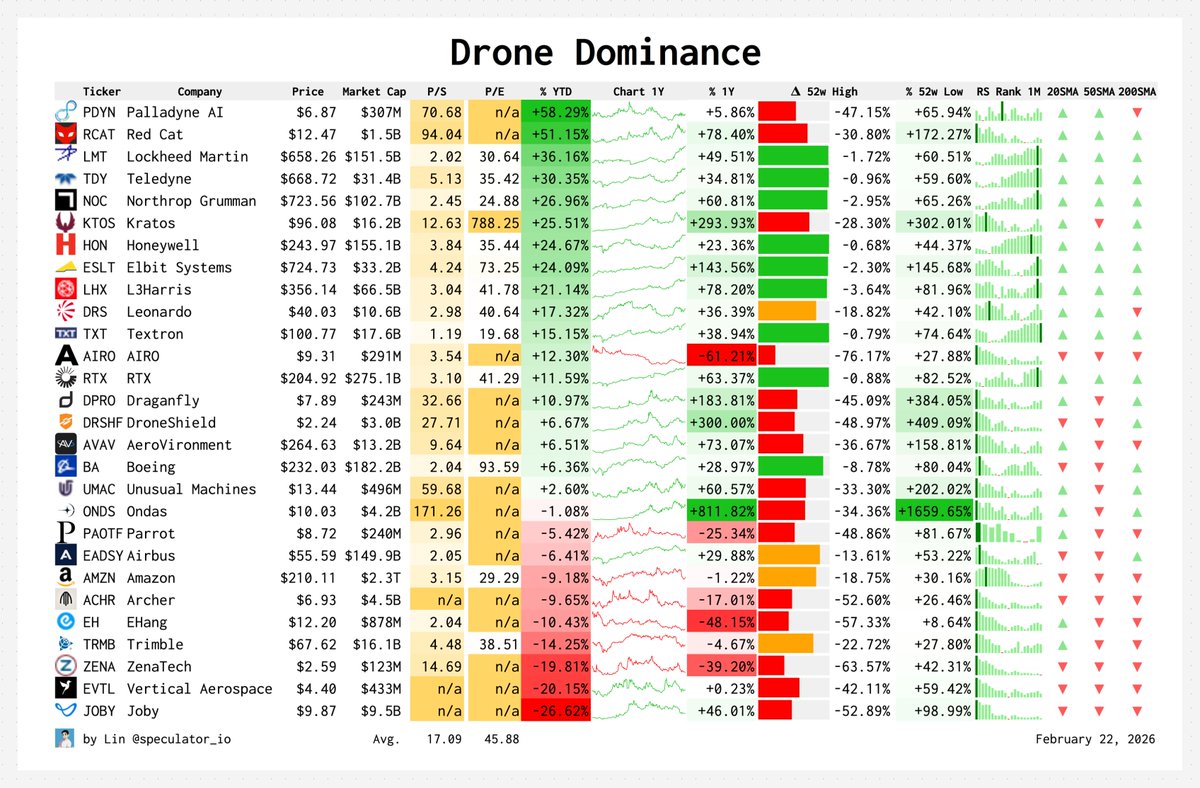Click the AeroVironment logo icon
1200x788 pixels.
pyautogui.click(x=66, y=444)
